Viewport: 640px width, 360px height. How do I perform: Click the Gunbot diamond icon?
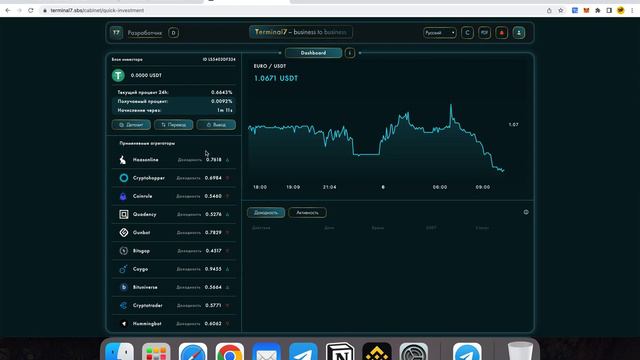point(124,232)
